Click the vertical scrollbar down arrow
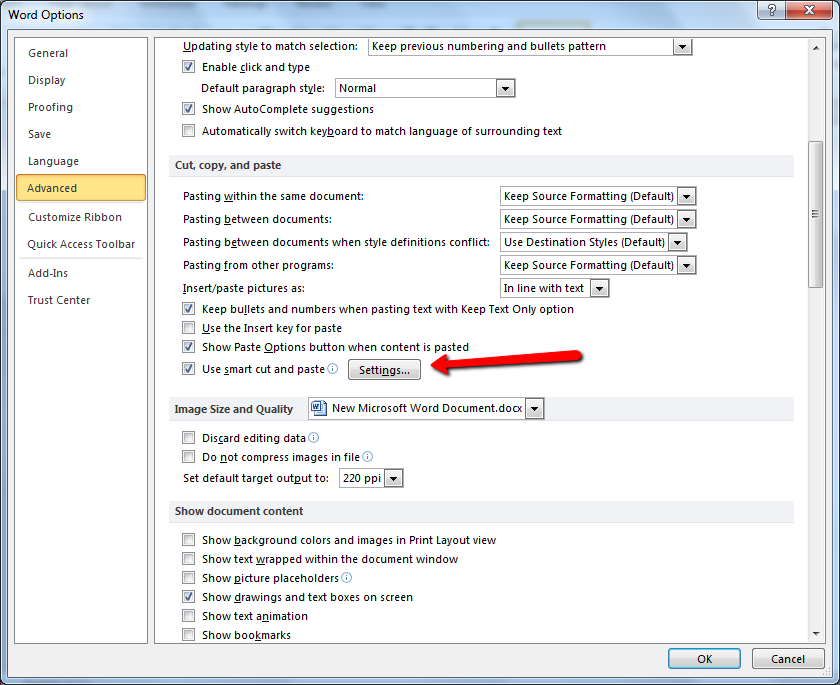 814,634
